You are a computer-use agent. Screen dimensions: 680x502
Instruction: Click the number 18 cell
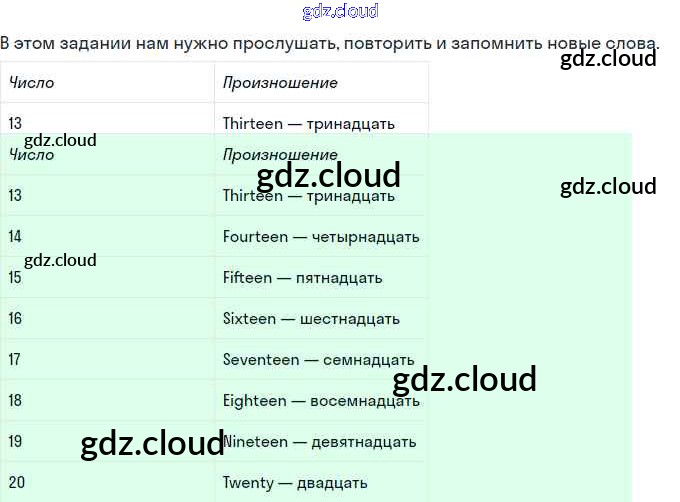click(15, 401)
